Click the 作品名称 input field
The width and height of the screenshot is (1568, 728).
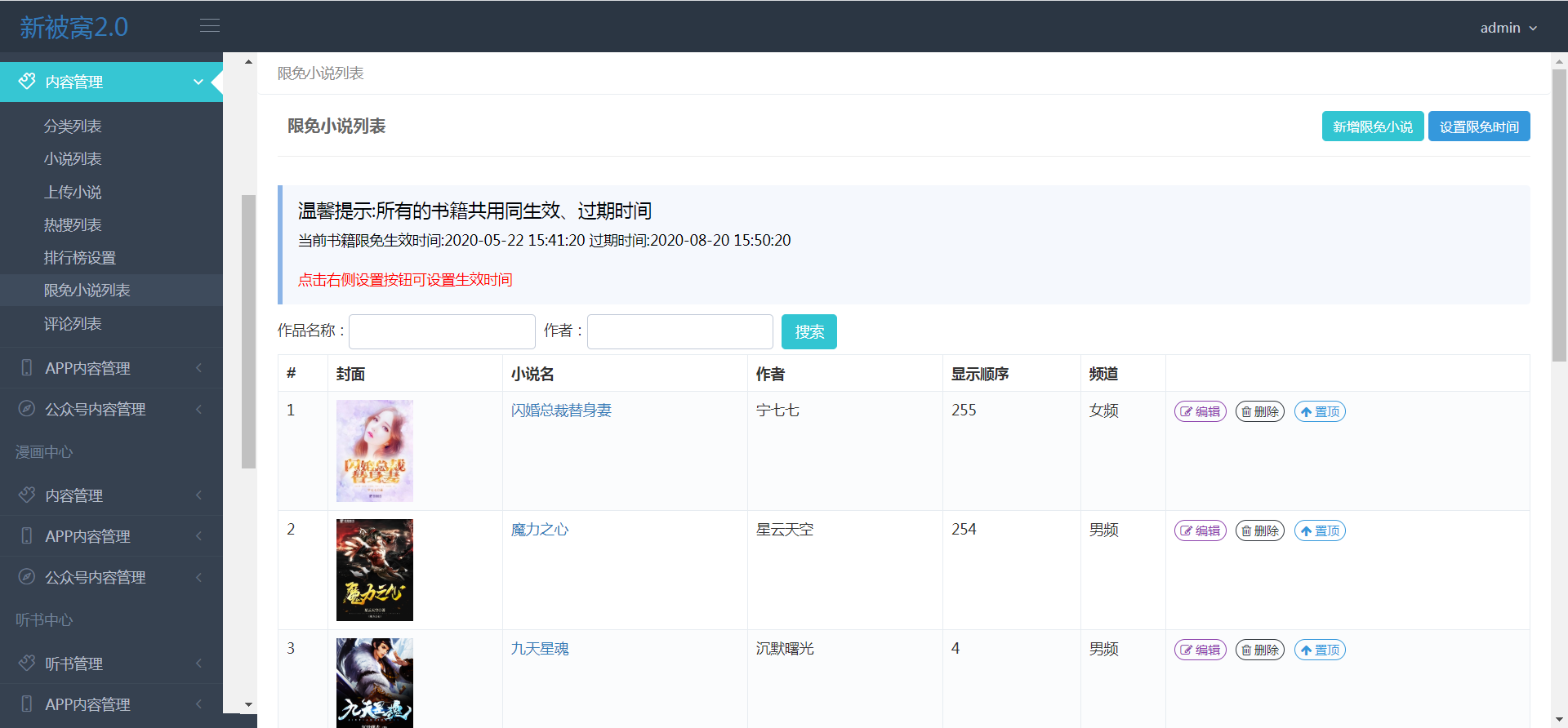442,331
